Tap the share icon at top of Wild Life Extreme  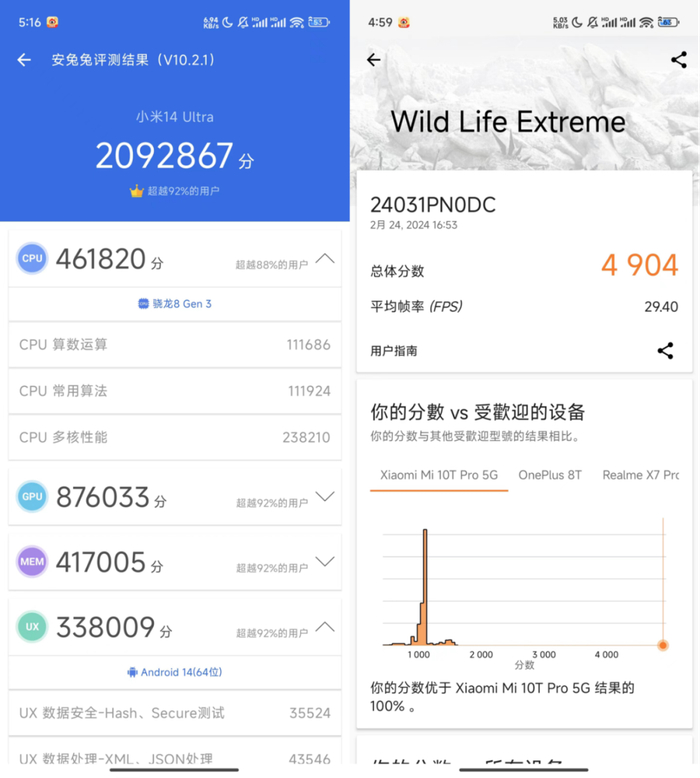tap(679, 60)
